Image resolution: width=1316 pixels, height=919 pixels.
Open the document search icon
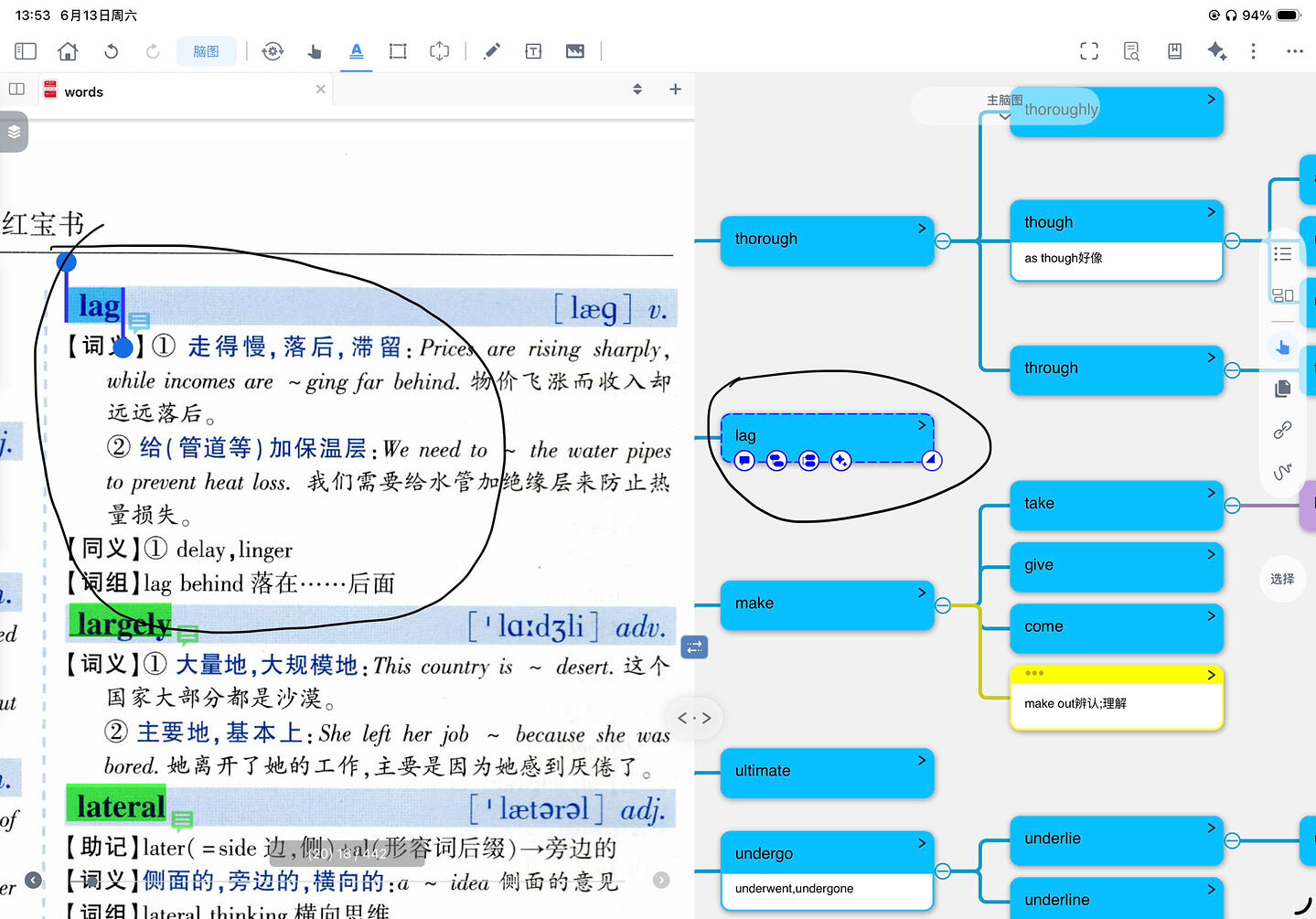coord(1131,51)
